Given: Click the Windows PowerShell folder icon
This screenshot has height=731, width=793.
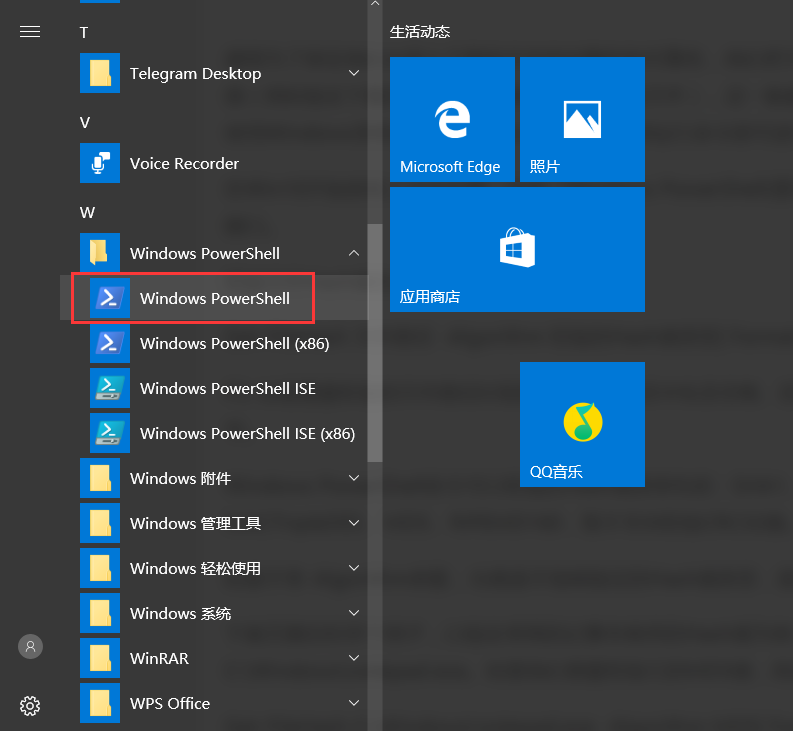Looking at the screenshot, I should (x=100, y=252).
